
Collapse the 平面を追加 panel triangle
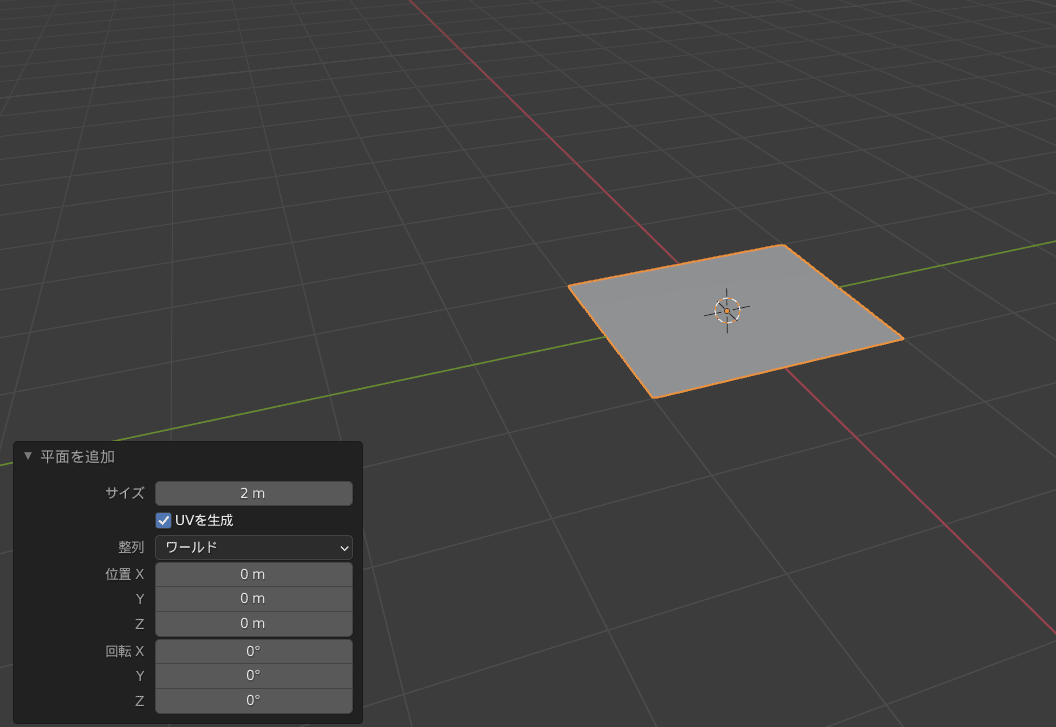pyautogui.click(x=28, y=456)
